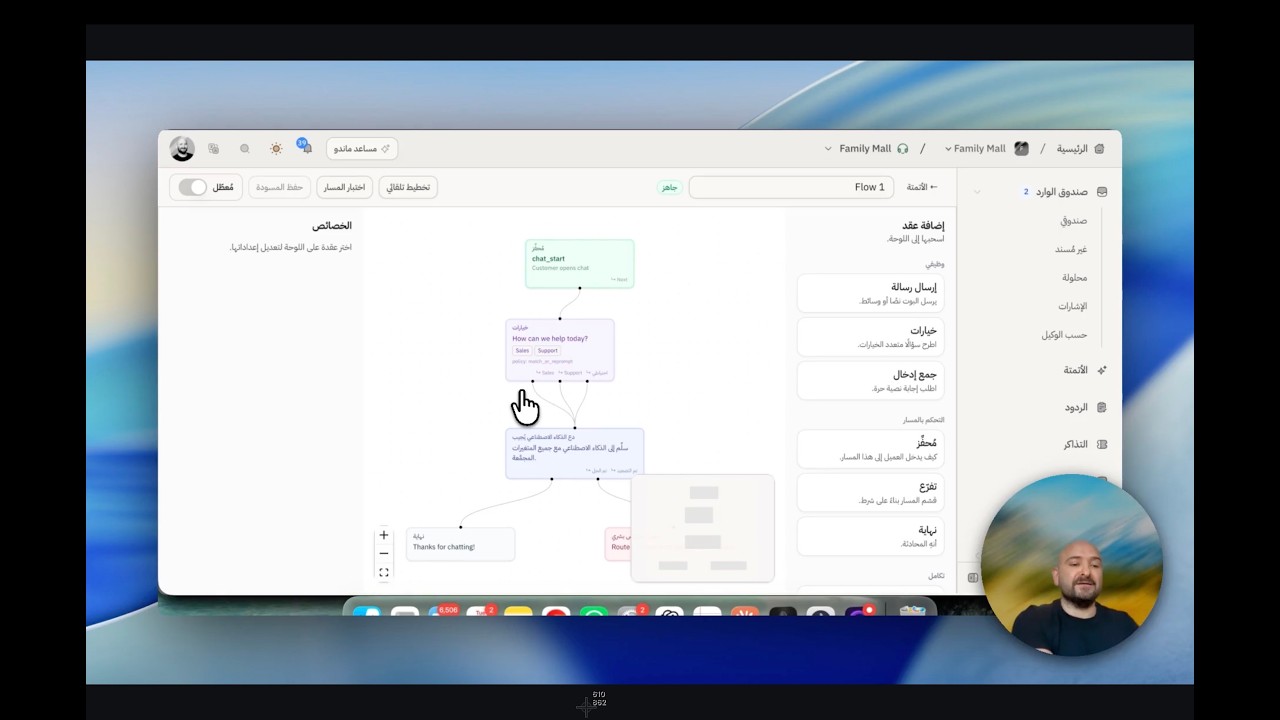Screen dimensions: 1280x720
Task: Open notifications bell showing 39
Action: coord(304,147)
